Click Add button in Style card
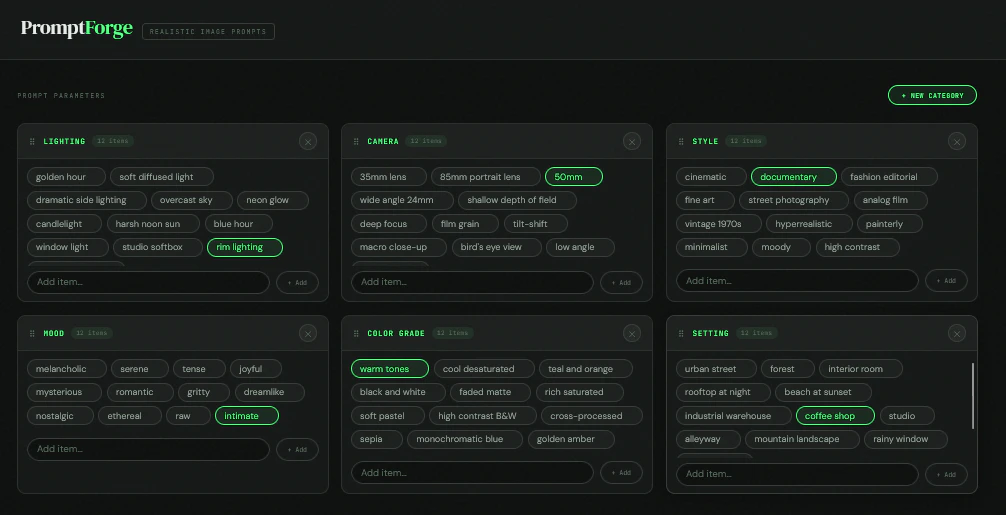This screenshot has width=1006, height=515. (946, 281)
